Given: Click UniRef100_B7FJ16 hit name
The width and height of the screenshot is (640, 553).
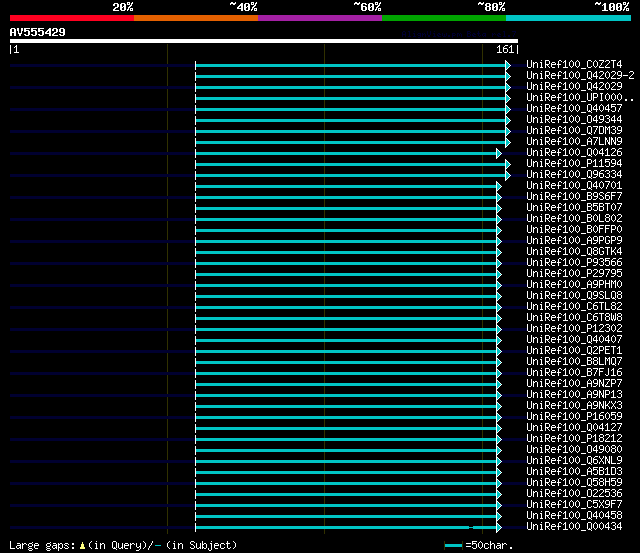Looking at the screenshot, I should tap(574, 373).
